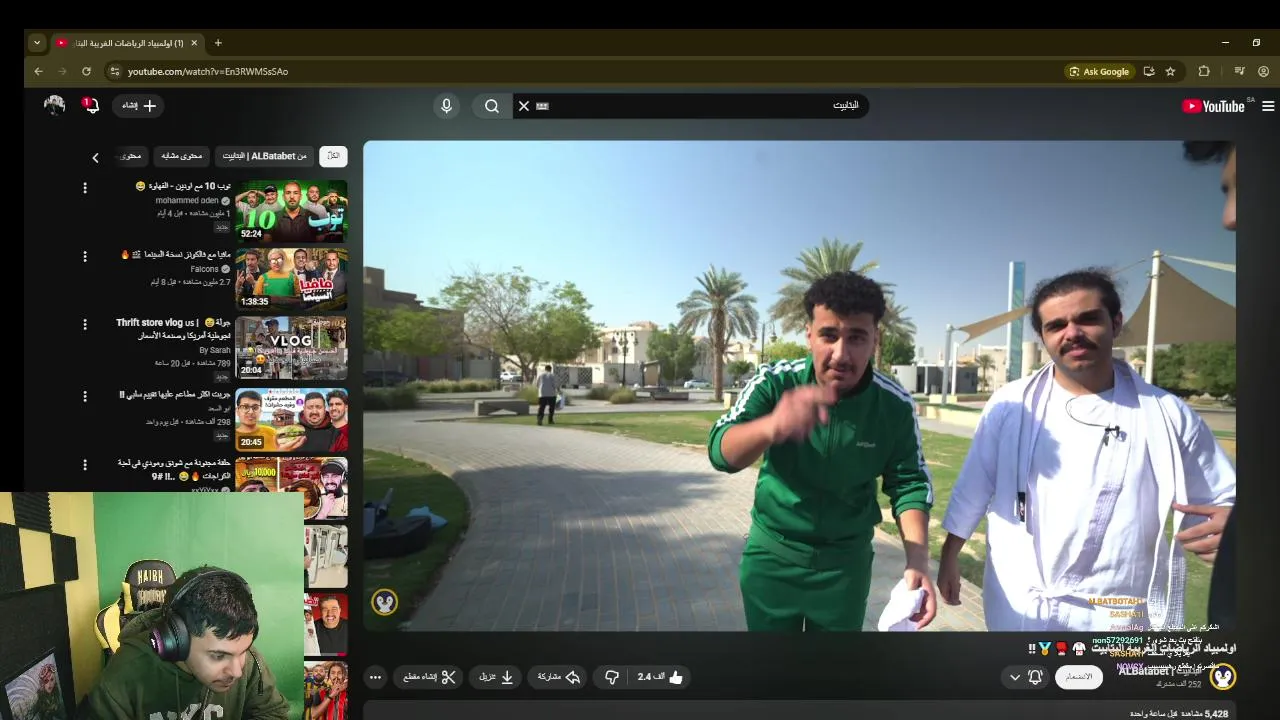Open Falcons mafia video thumbnail 1:38:35

[x=291, y=279]
